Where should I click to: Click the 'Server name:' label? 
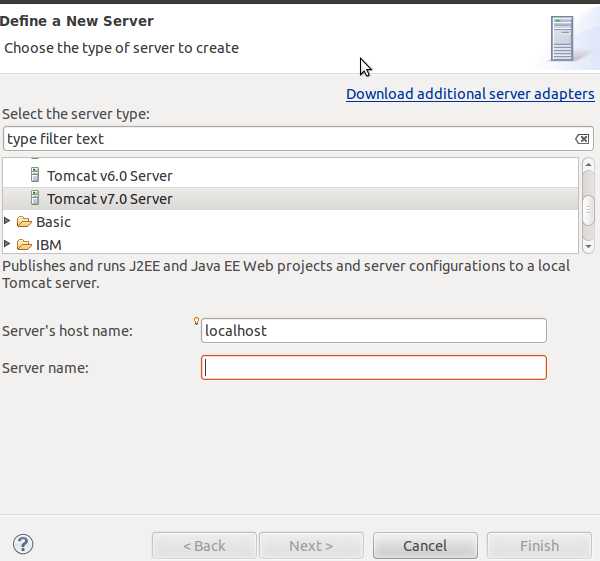45,368
